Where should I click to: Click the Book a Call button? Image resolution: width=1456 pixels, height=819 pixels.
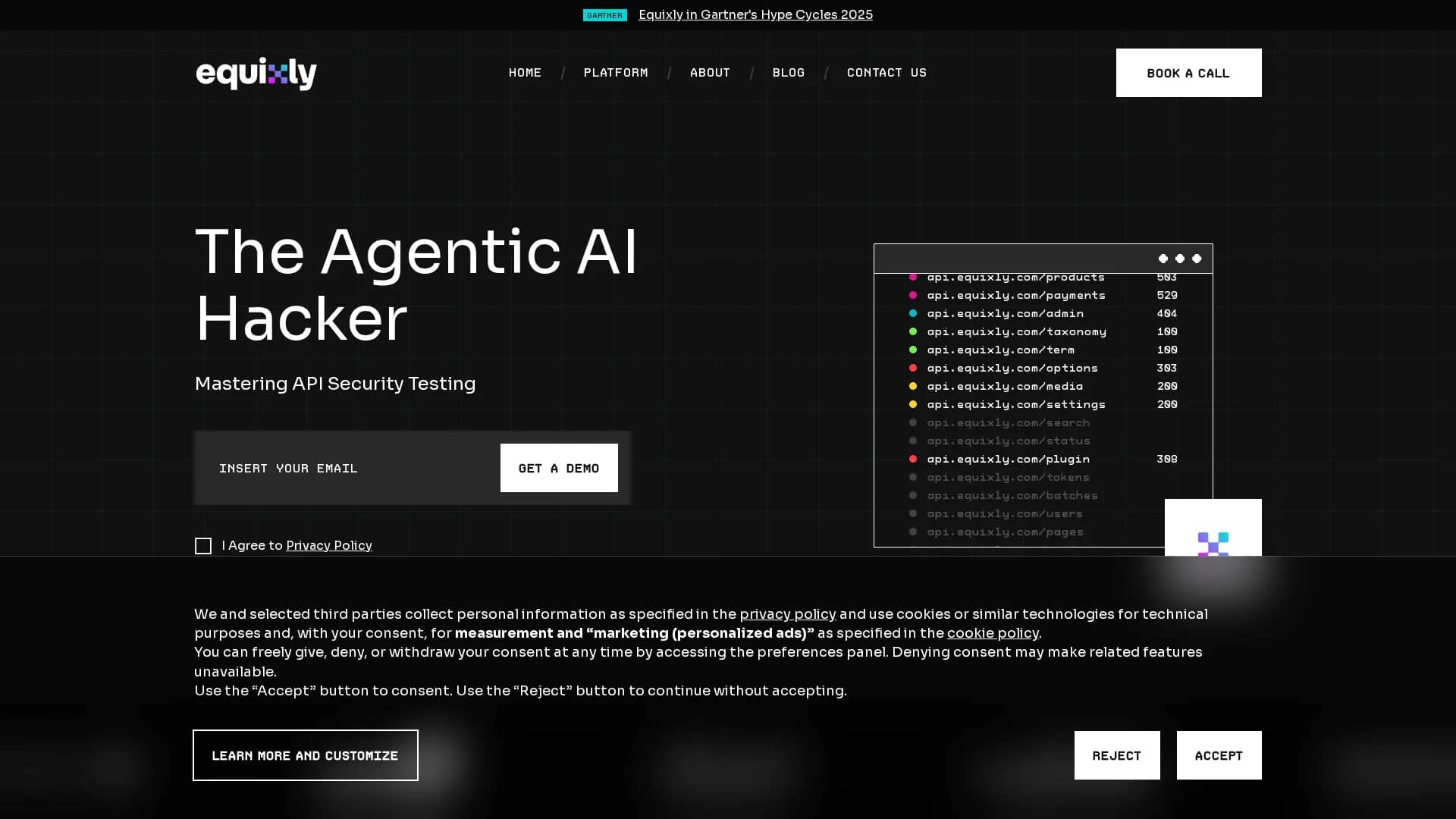point(1188,73)
